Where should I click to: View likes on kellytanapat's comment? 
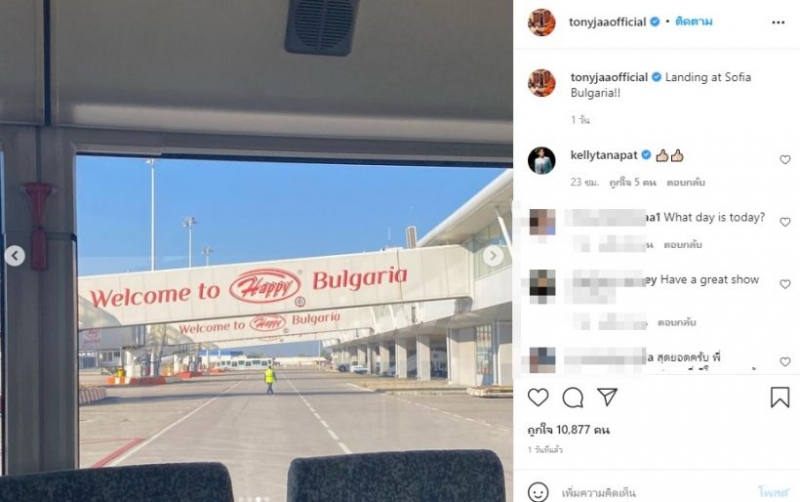click(x=633, y=183)
